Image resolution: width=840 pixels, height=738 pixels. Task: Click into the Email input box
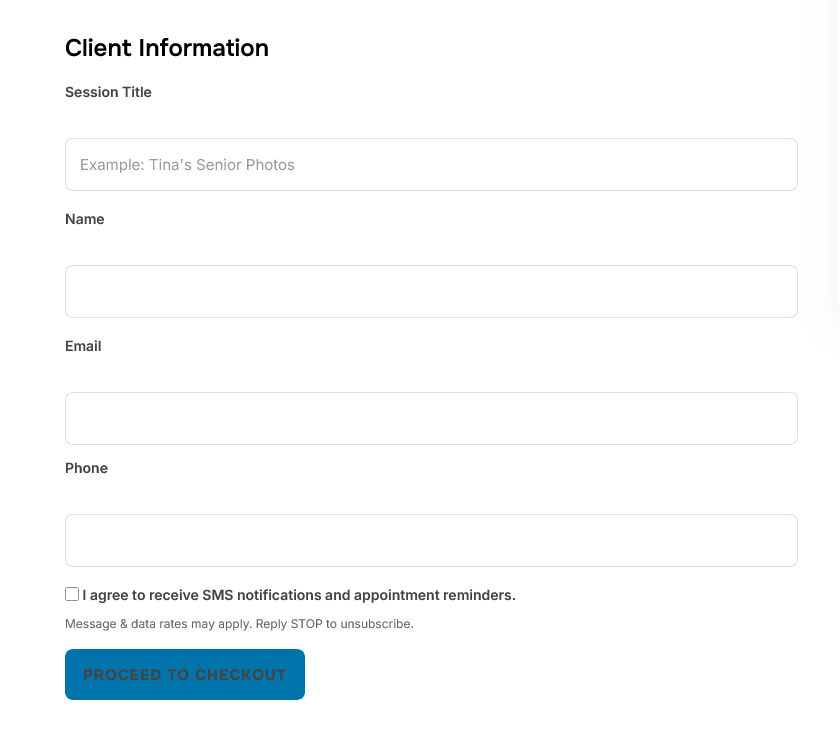pyautogui.click(x=431, y=418)
